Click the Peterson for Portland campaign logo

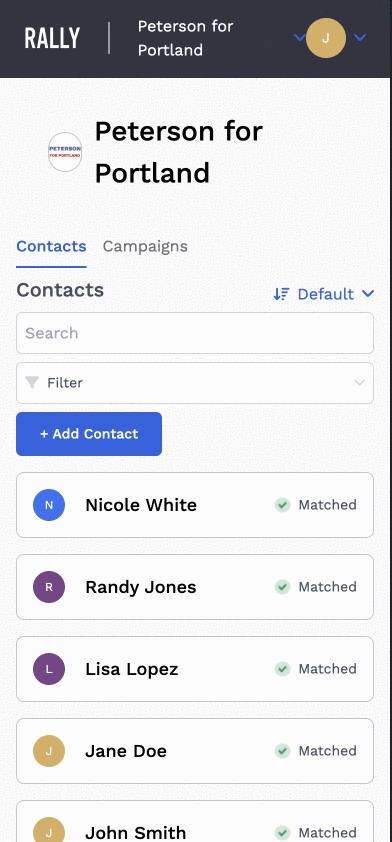coord(65,152)
